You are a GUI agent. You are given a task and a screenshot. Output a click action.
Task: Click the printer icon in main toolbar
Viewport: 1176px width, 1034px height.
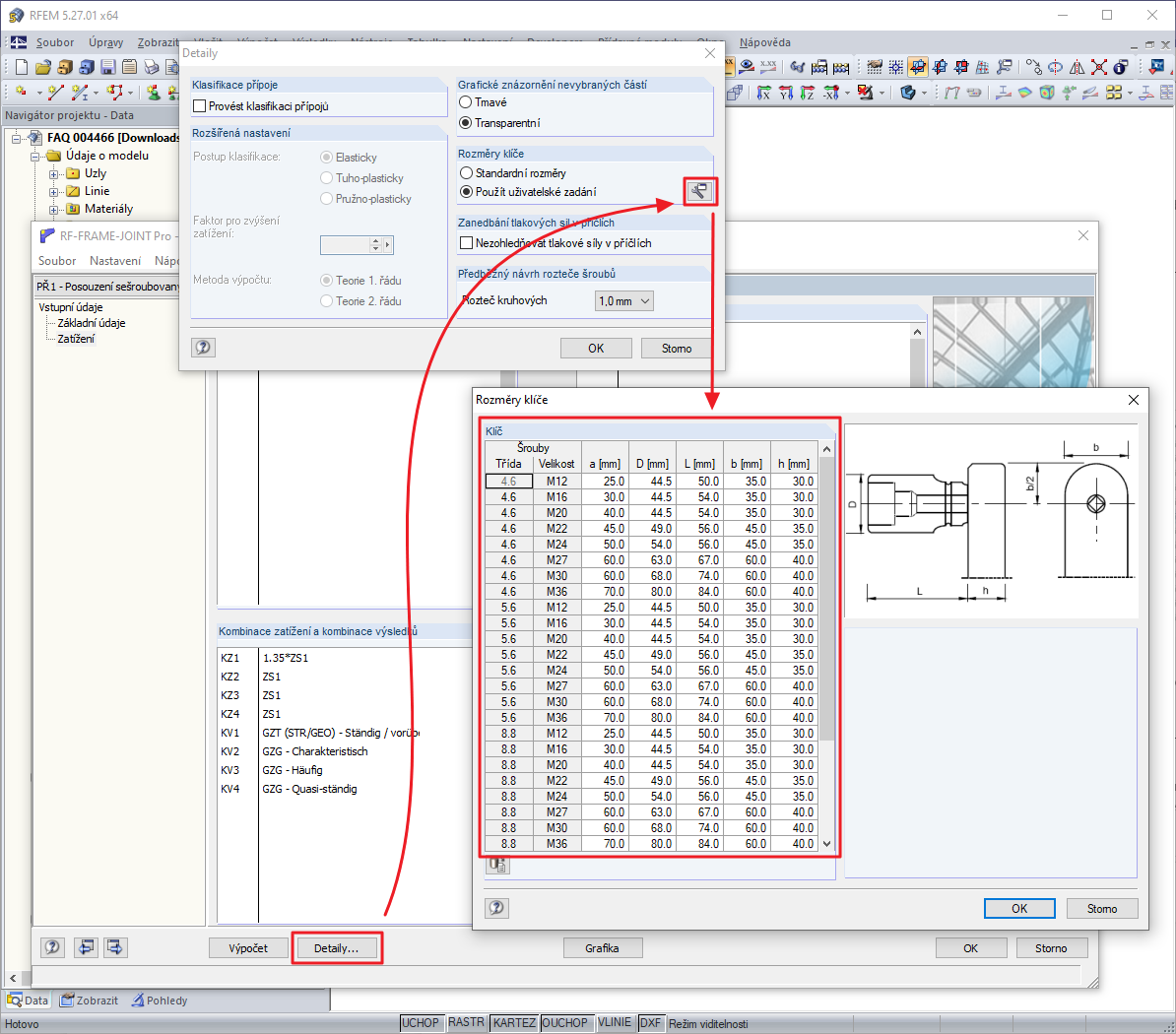152,68
